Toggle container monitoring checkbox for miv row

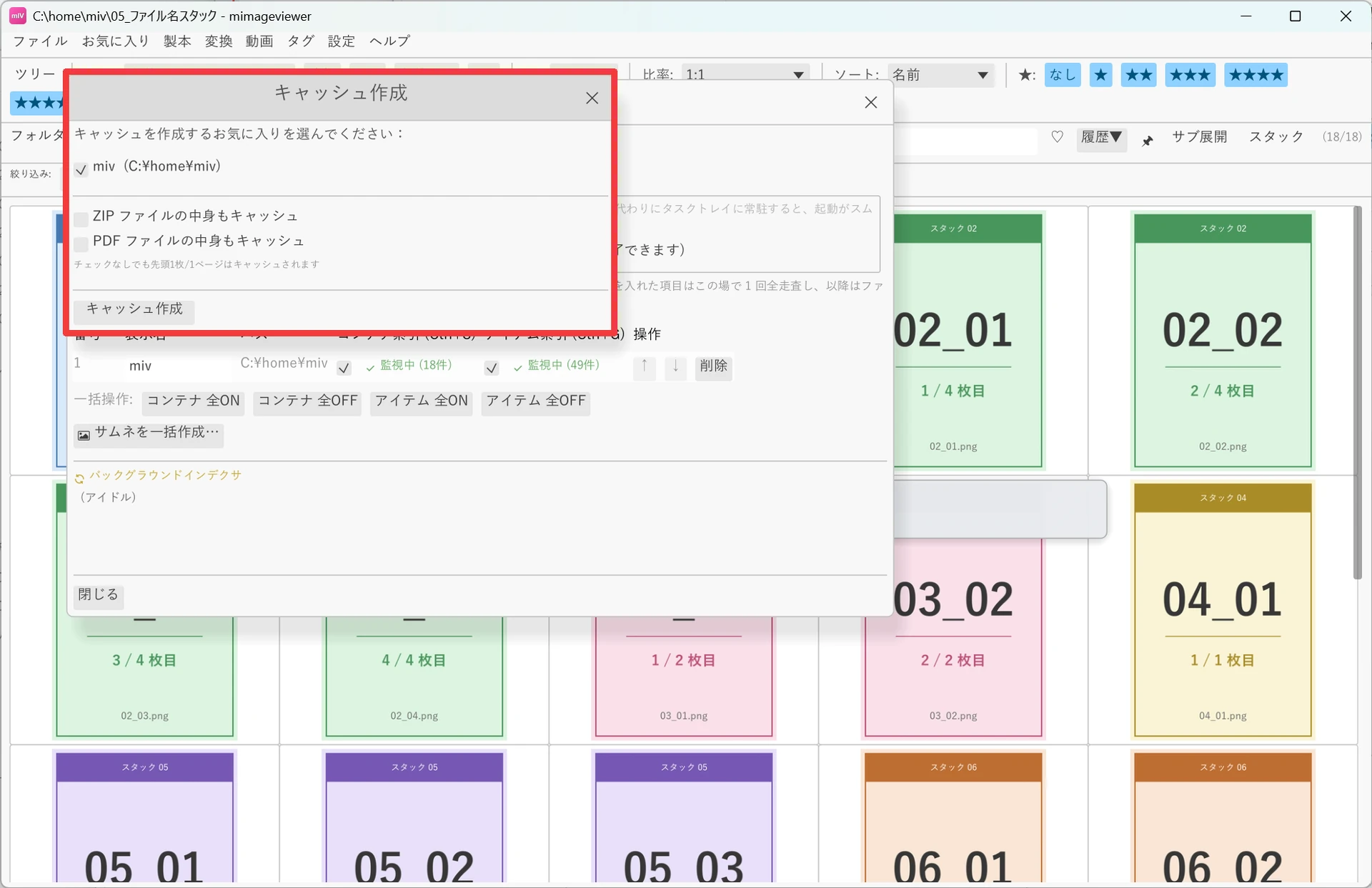[344, 368]
